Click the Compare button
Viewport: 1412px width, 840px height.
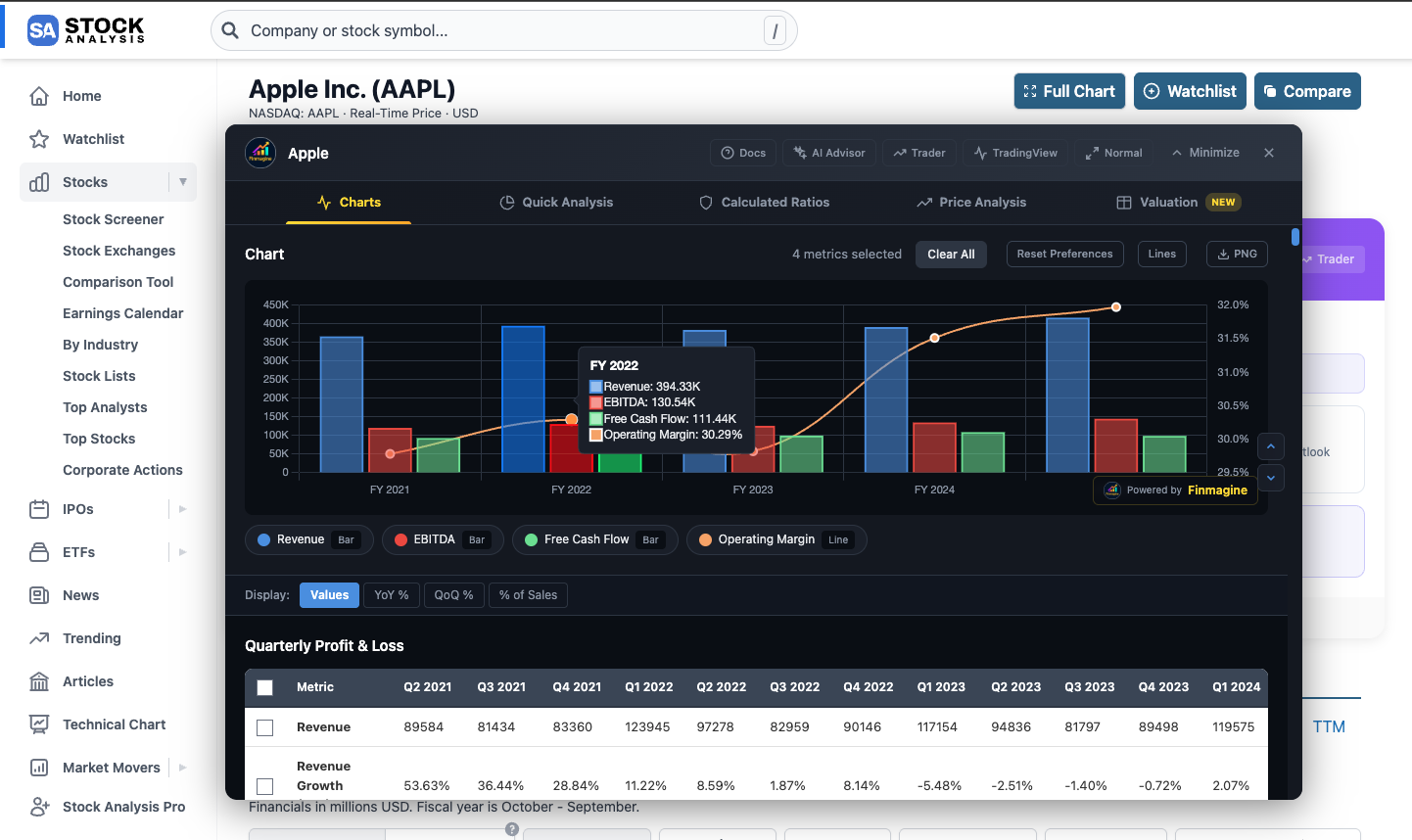(1307, 90)
